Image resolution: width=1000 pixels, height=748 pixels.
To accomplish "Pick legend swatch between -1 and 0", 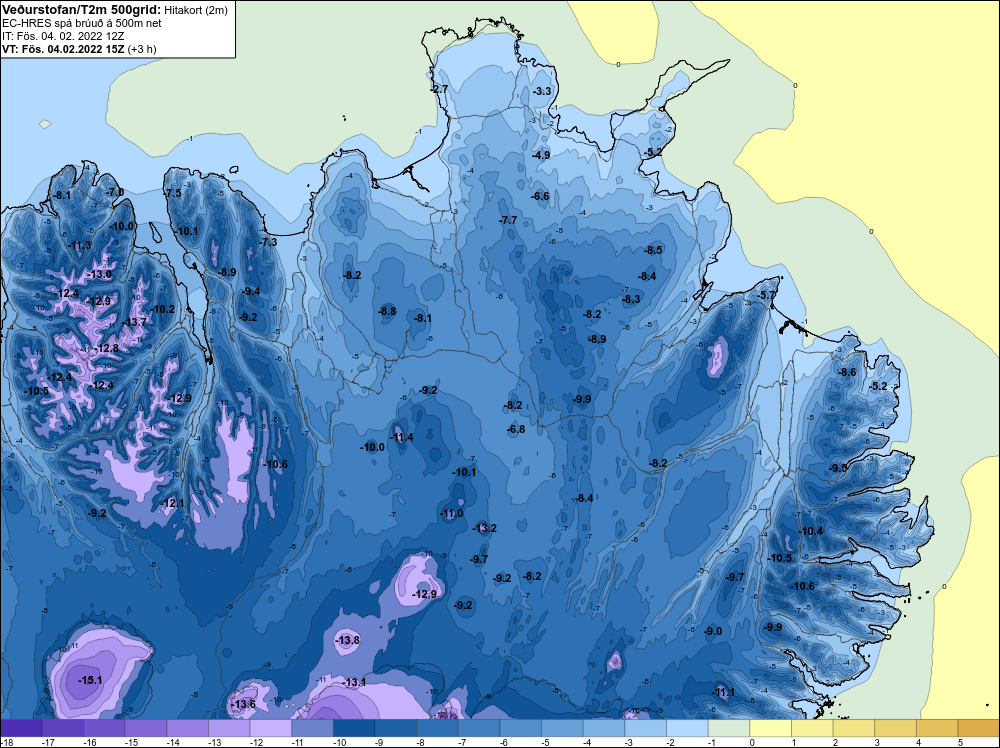I will (728, 728).
